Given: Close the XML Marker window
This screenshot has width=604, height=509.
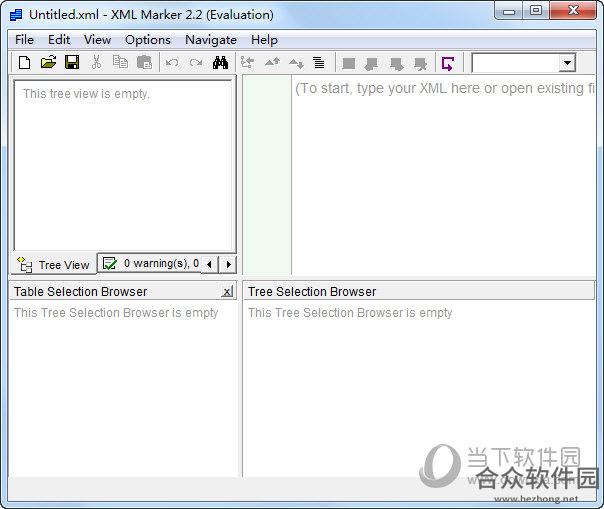Looking at the screenshot, I should pyautogui.click(x=573, y=10).
